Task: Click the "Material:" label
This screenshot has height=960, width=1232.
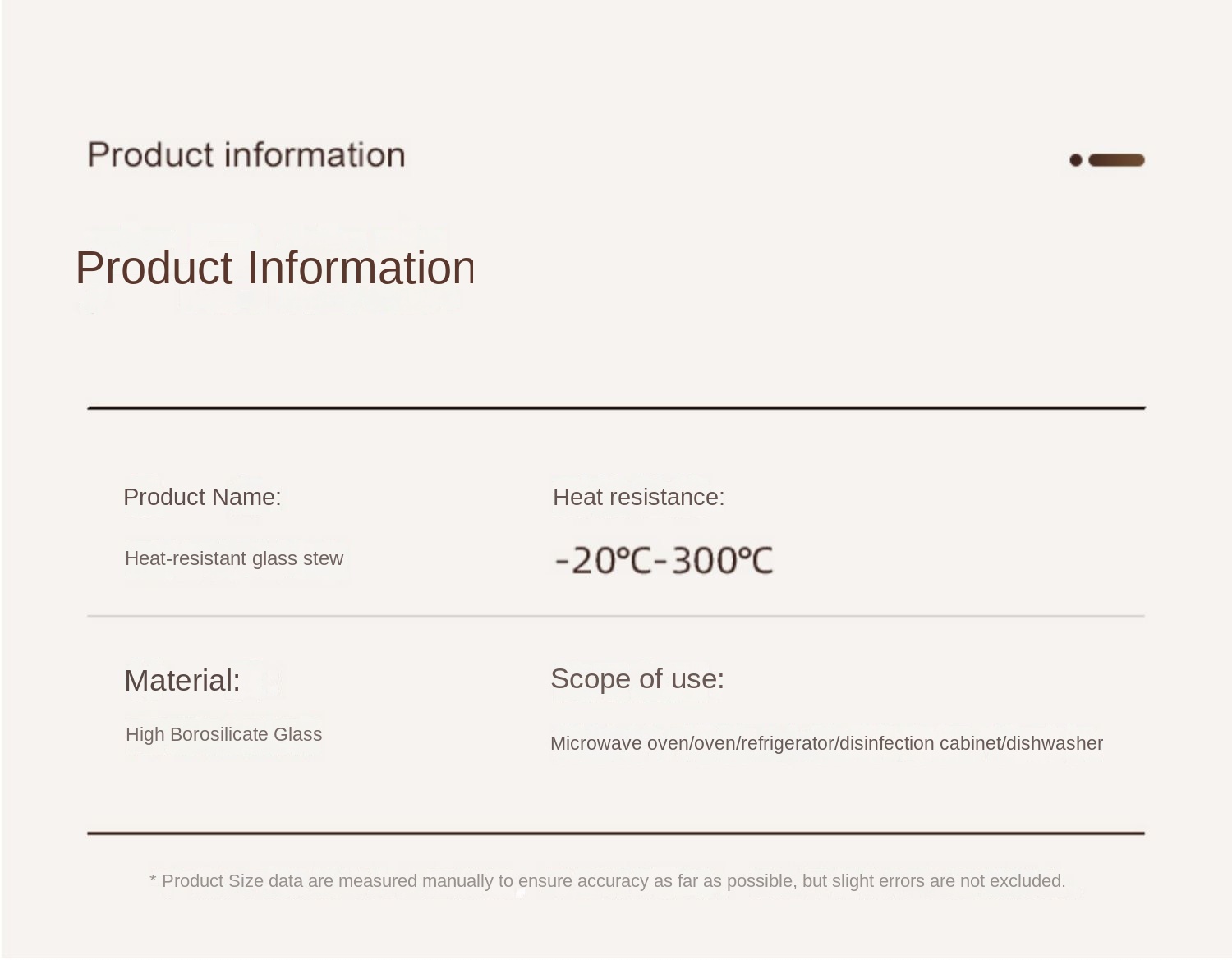Action: tap(182, 681)
